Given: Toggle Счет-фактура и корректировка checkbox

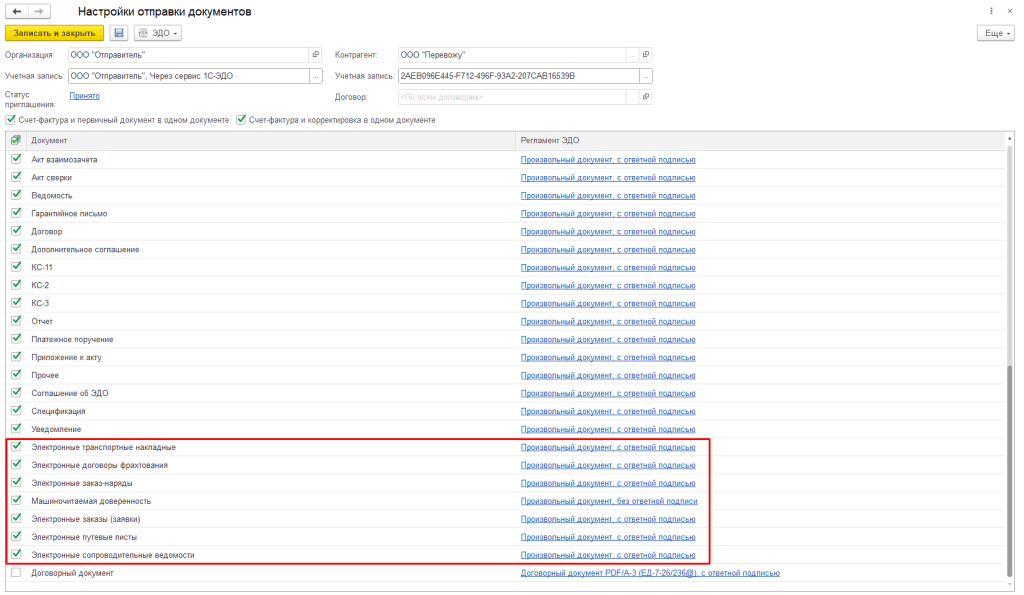Looking at the screenshot, I should pyautogui.click(x=241, y=120).
